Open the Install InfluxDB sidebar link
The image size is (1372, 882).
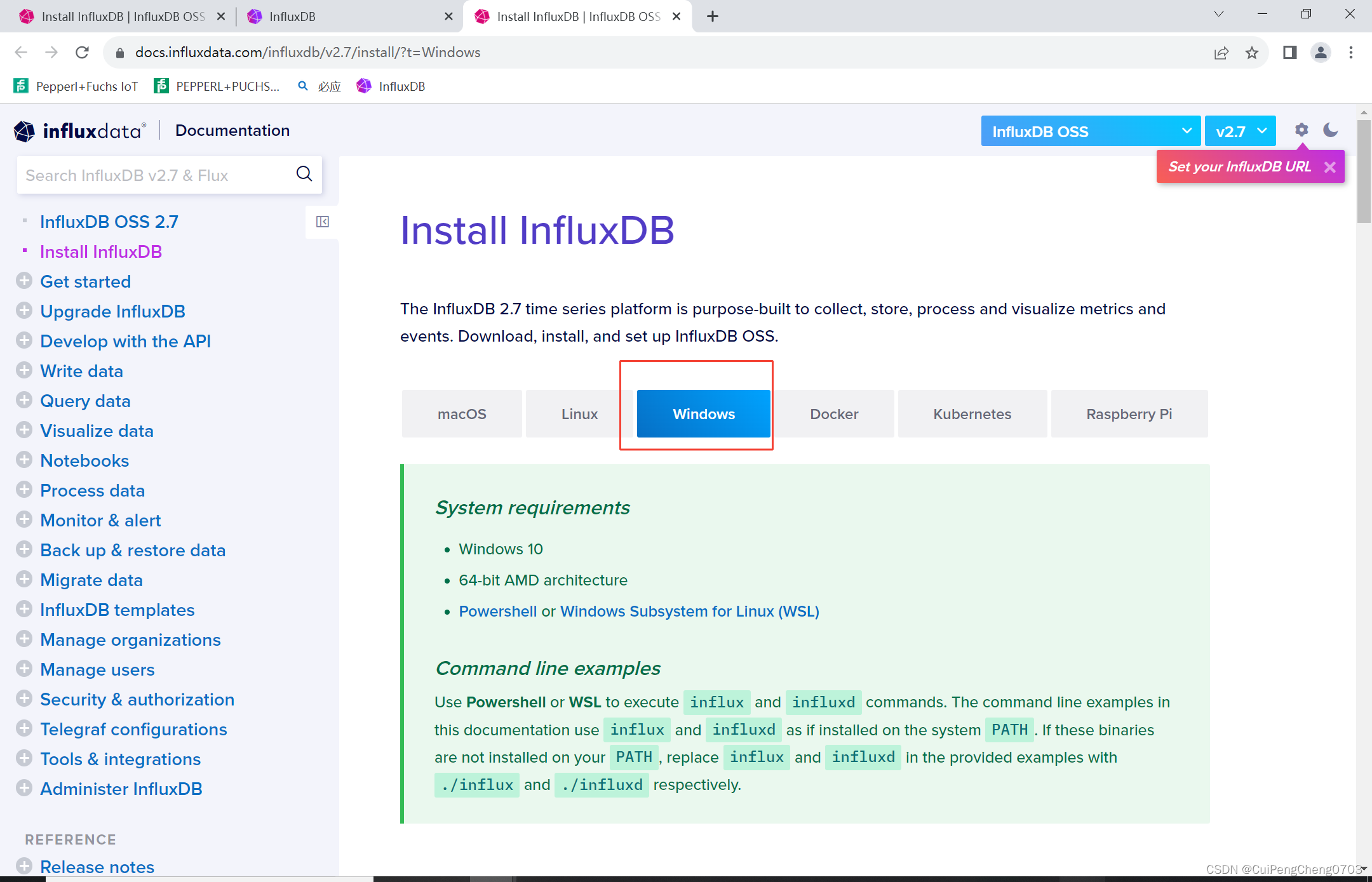point(101,251)
